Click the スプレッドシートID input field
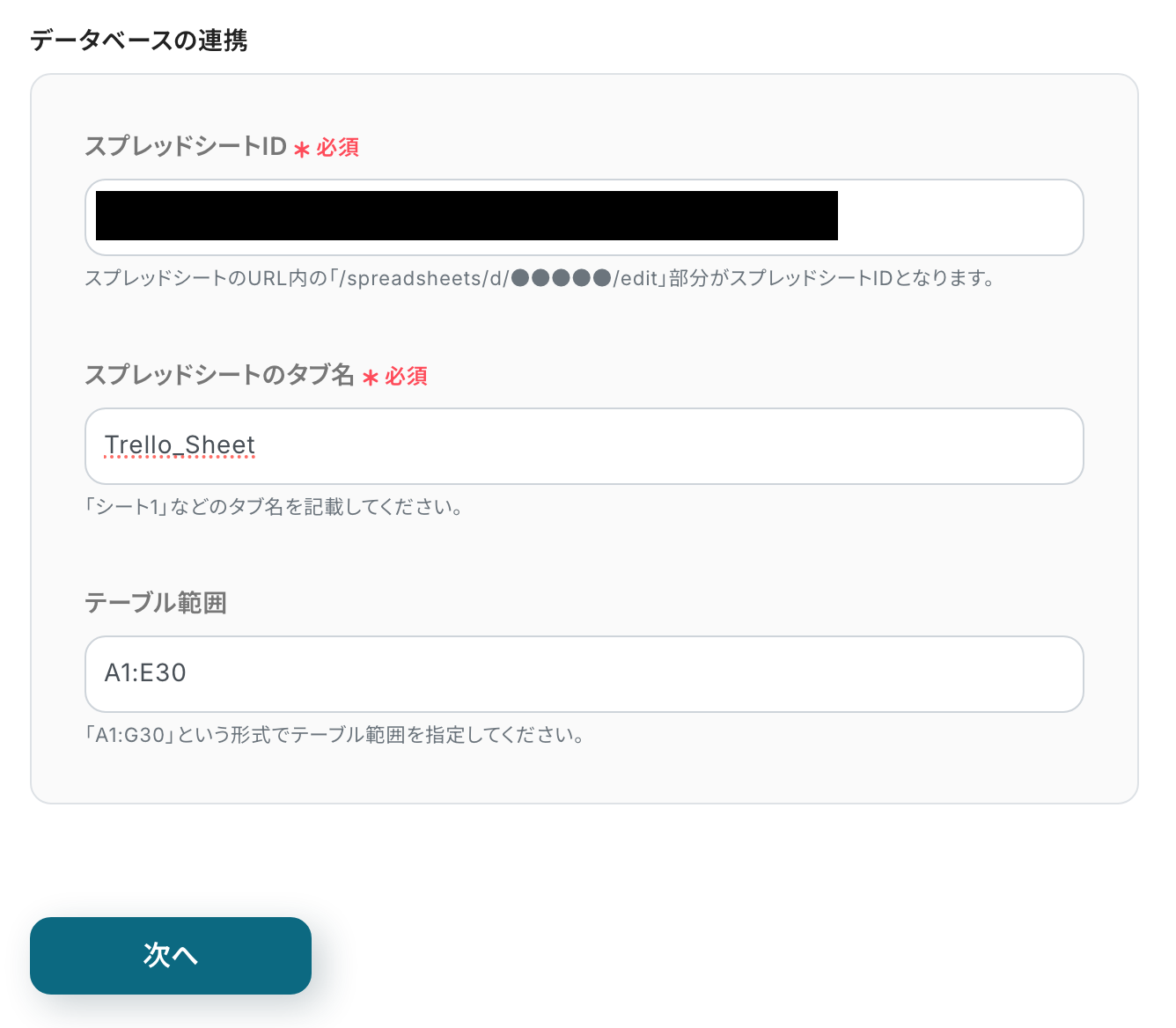The width and height of the screenshot is (1176, 1028). (x=958, y=217)
